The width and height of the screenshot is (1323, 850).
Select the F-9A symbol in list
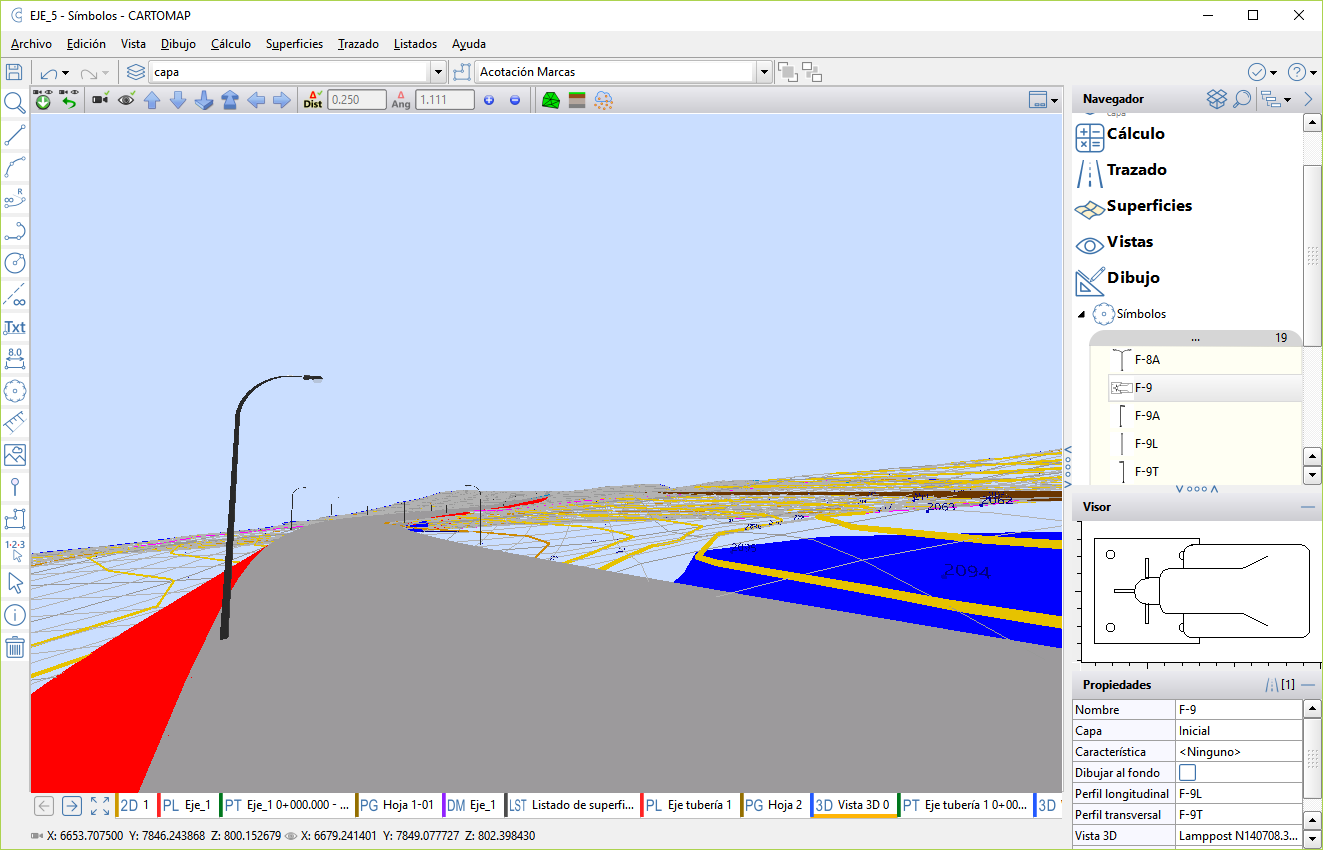click(1147, 416)
